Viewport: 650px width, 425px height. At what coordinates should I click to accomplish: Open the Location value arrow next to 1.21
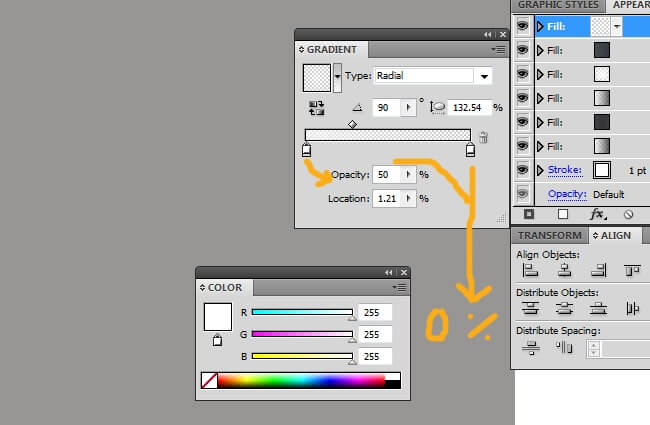coord(408,199)
